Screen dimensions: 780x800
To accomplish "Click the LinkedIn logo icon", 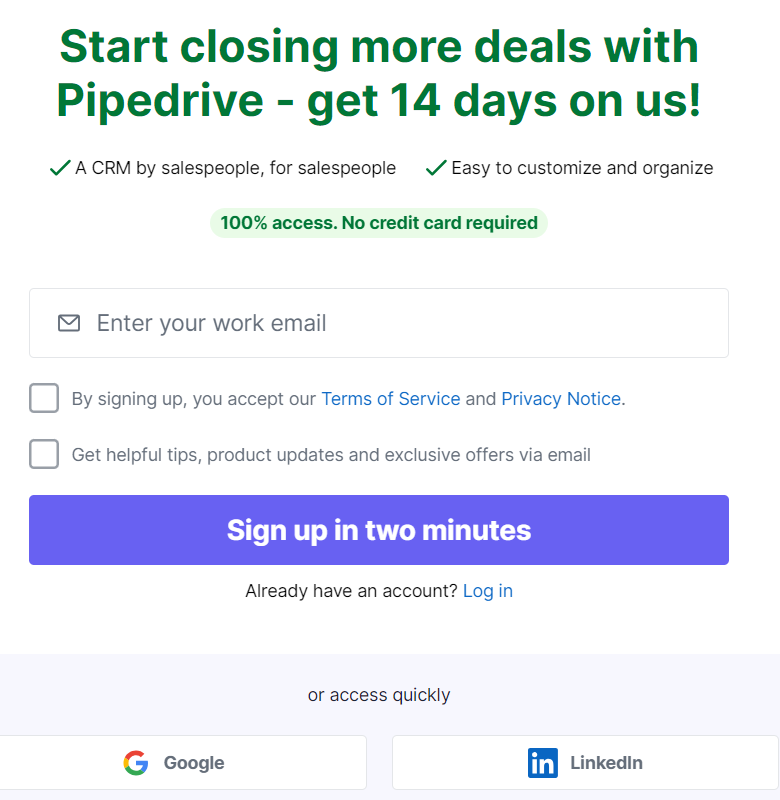I will pos(543,763).
